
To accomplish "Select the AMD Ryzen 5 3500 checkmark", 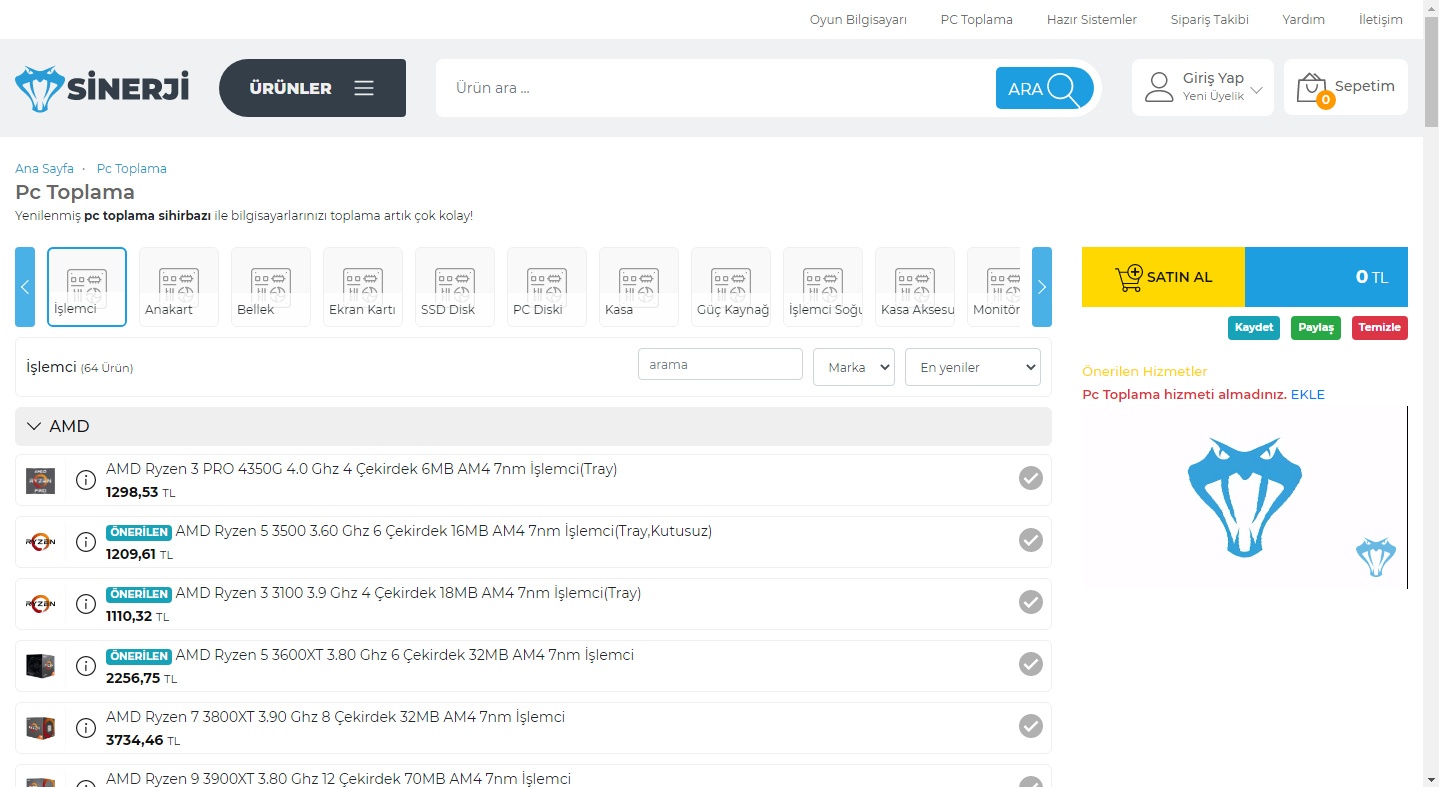I will point(1031,540).
